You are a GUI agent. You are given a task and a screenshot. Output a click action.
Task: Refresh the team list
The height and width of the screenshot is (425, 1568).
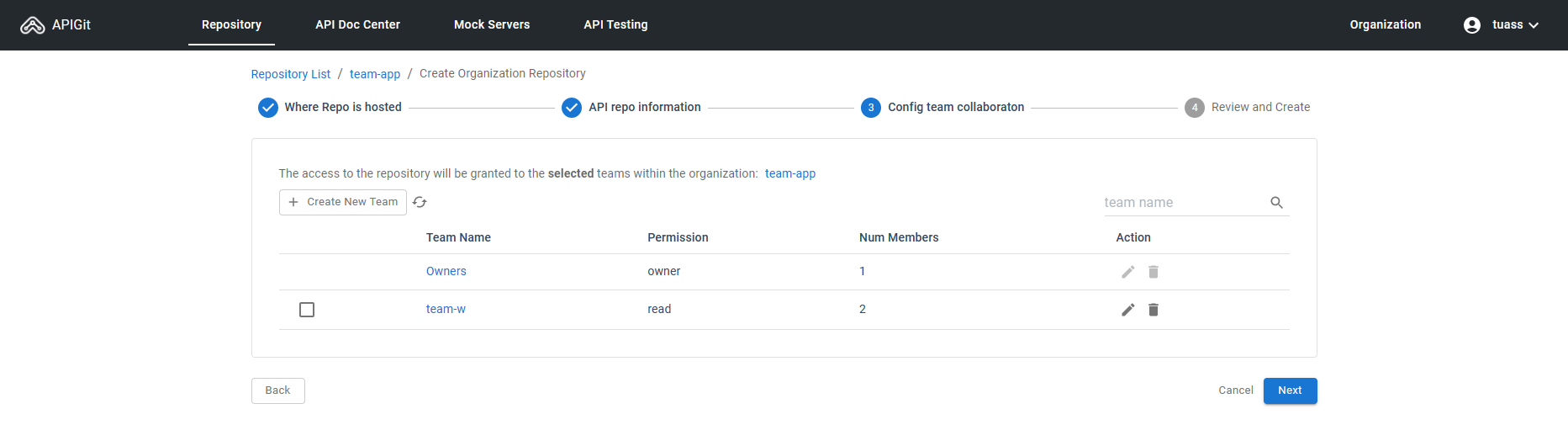420,202
